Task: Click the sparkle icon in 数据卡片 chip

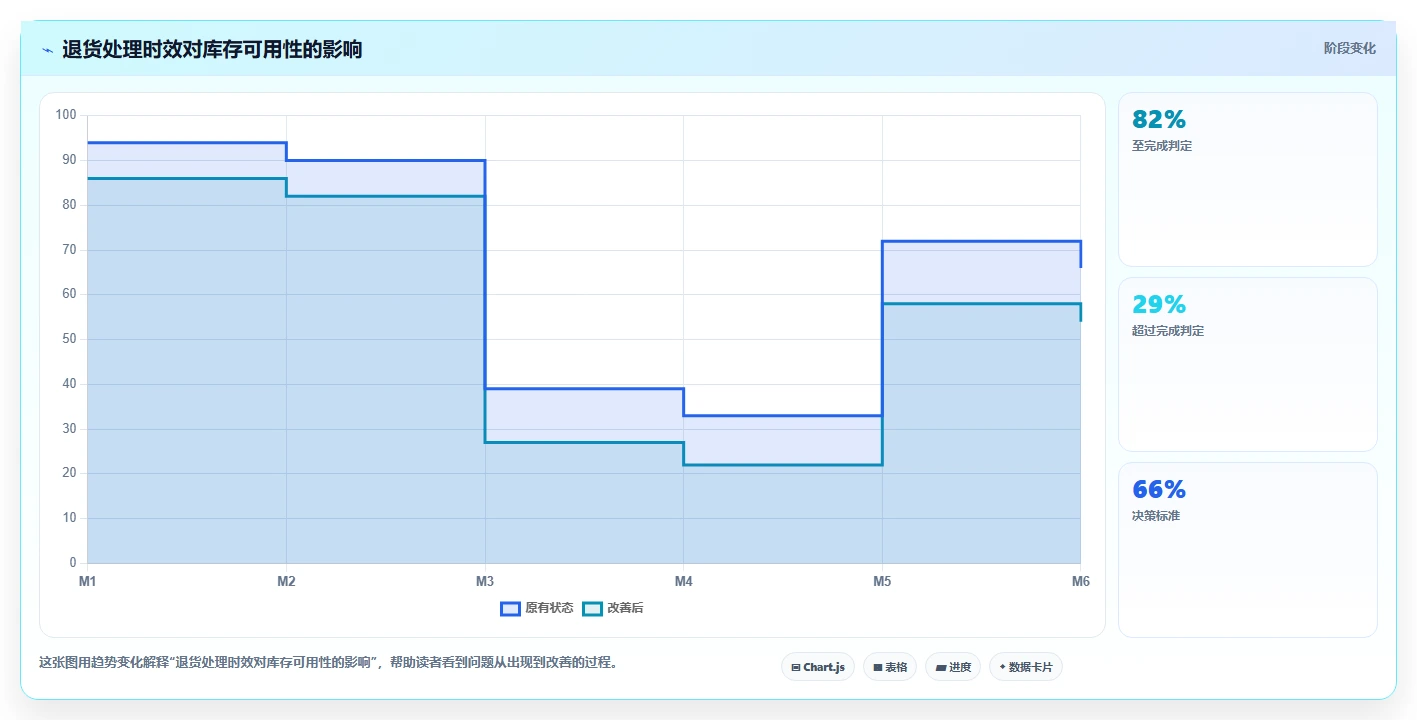Action: tap(1002, 667)
